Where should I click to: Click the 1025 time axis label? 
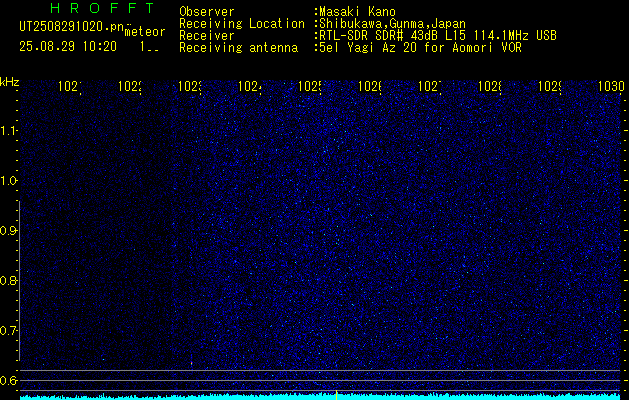(310, 86)
